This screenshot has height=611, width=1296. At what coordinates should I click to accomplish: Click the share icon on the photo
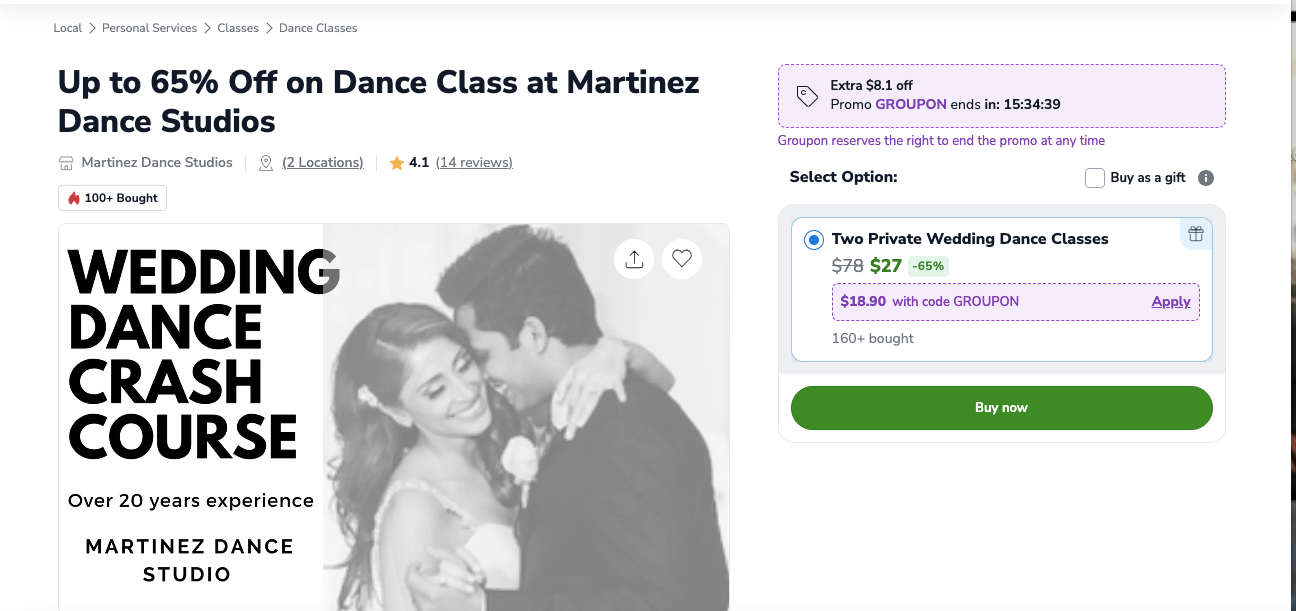(634, 259)
